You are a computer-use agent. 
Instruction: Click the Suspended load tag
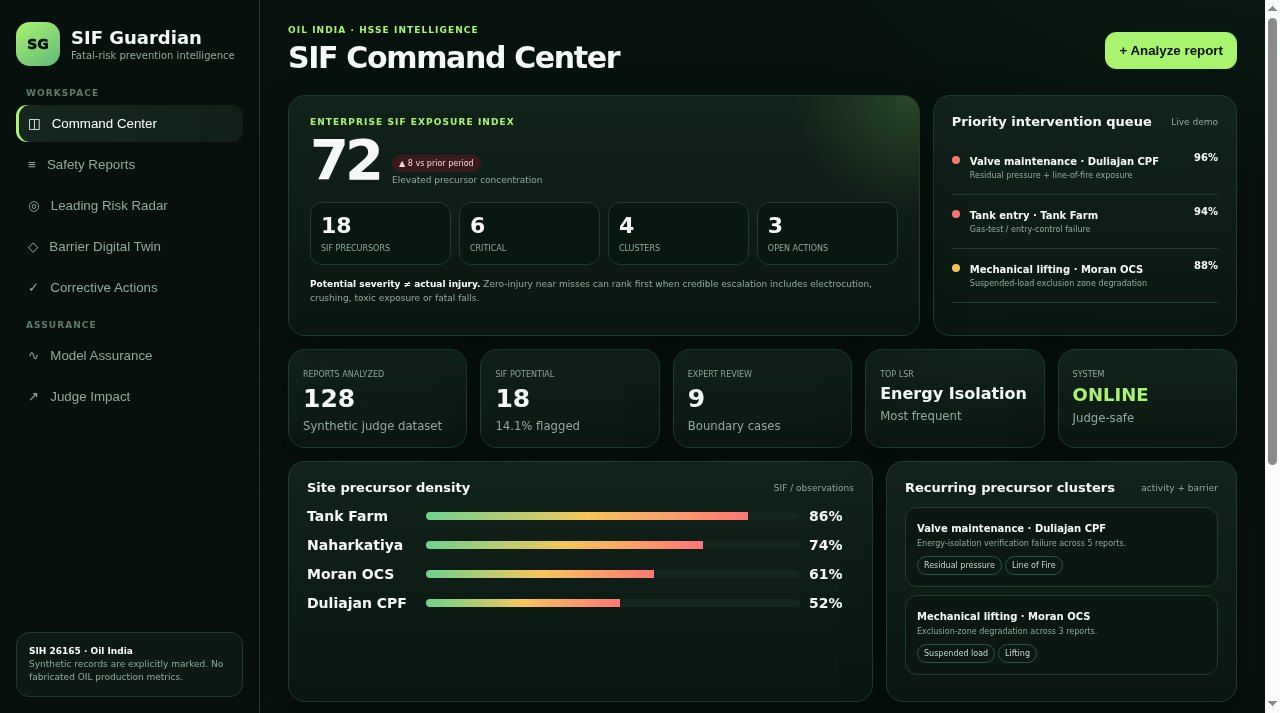coord(956,653)
